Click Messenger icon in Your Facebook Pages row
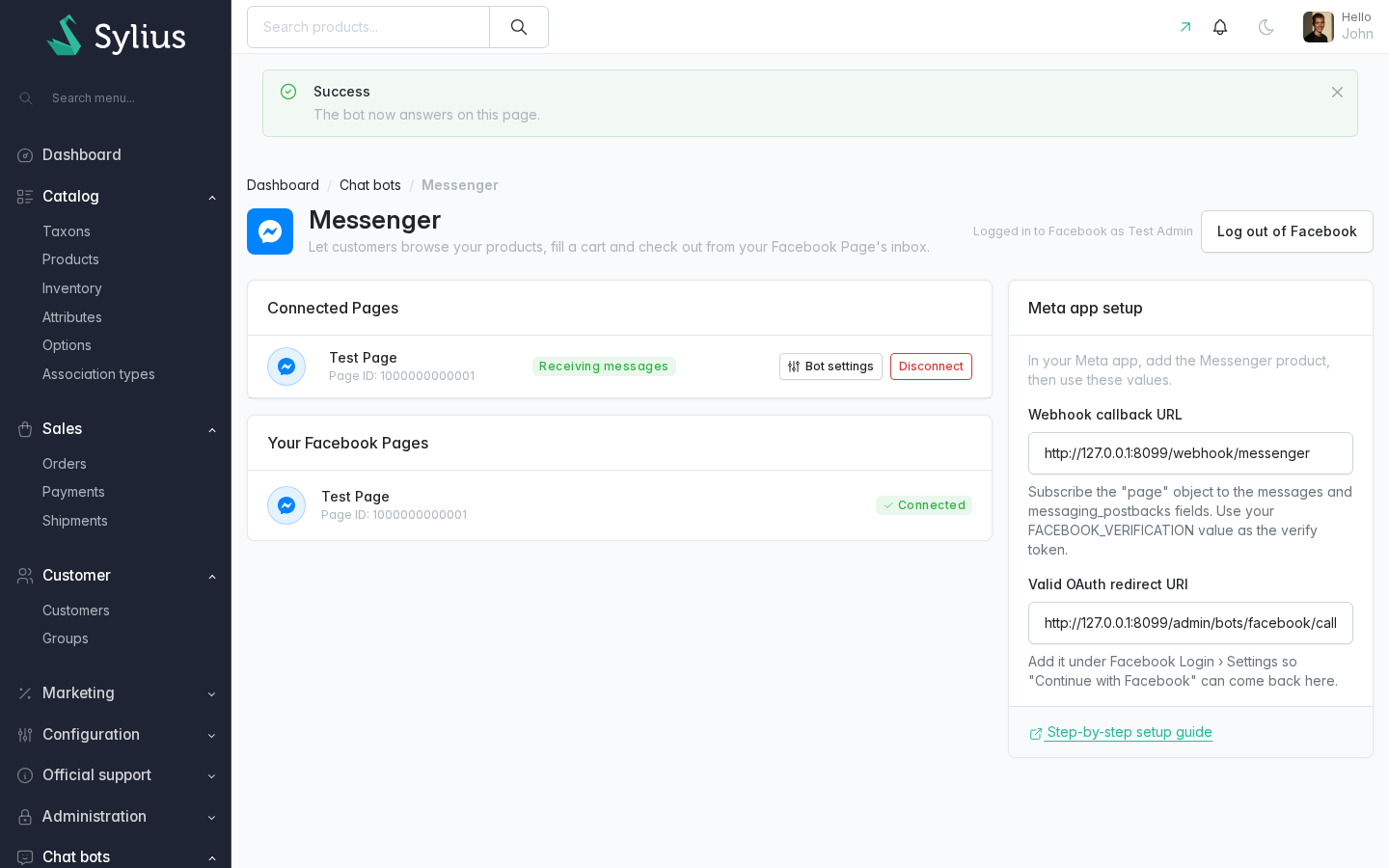Screen dimensions: 1389x868 coord(286,505)
